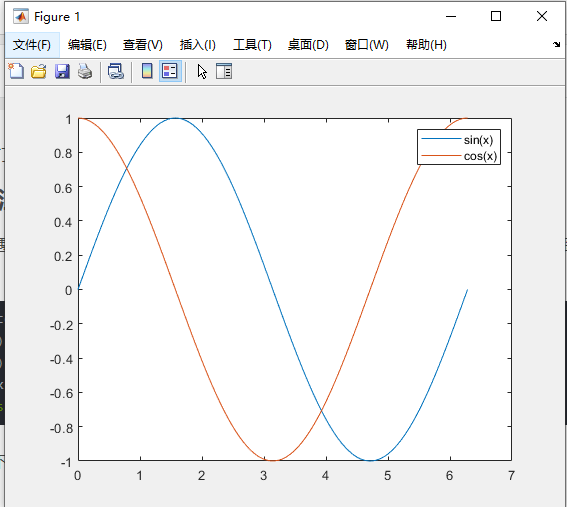This screenshot has width=567, height=507.
Task: Open the 工具(T) menu
Action: pyautogui.click(x=252, y=45)
